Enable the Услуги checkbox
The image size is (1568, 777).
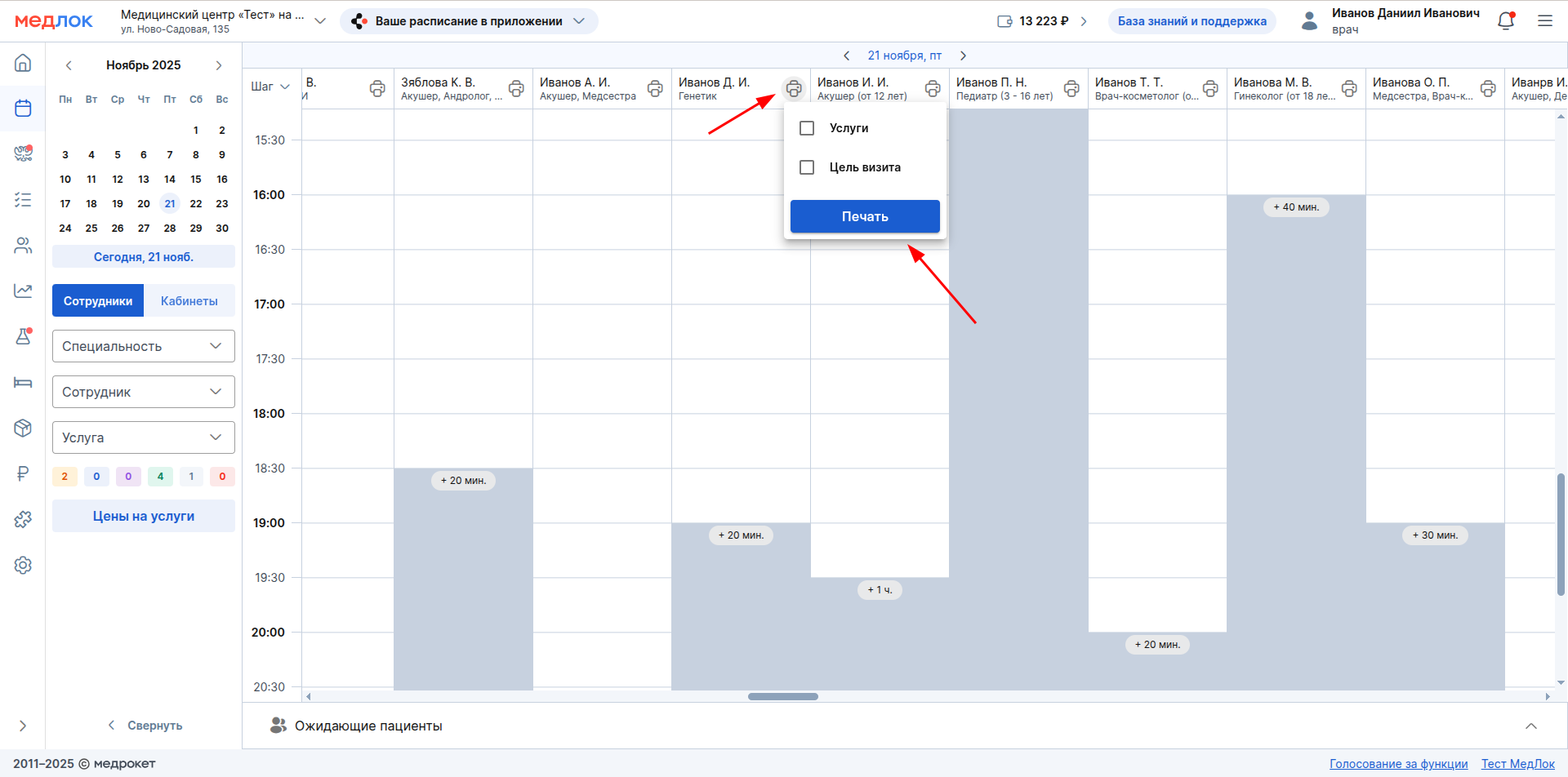coord(807,128)
